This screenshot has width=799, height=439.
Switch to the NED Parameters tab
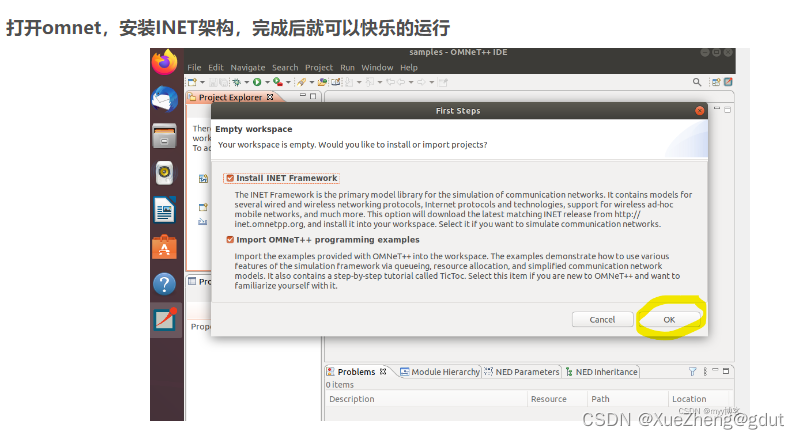tap(521, 372)
